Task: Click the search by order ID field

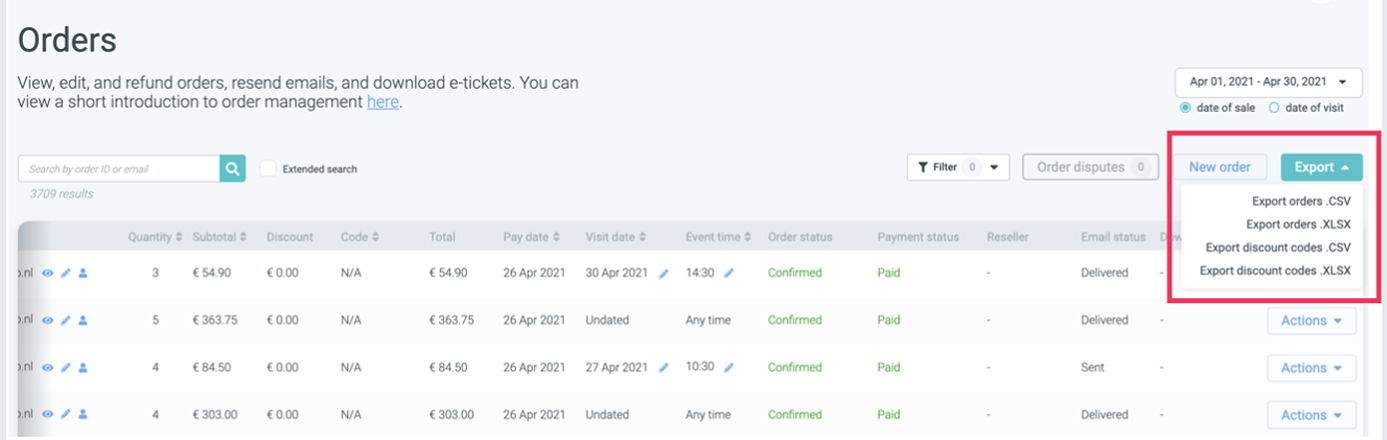Action: [119, 169]
